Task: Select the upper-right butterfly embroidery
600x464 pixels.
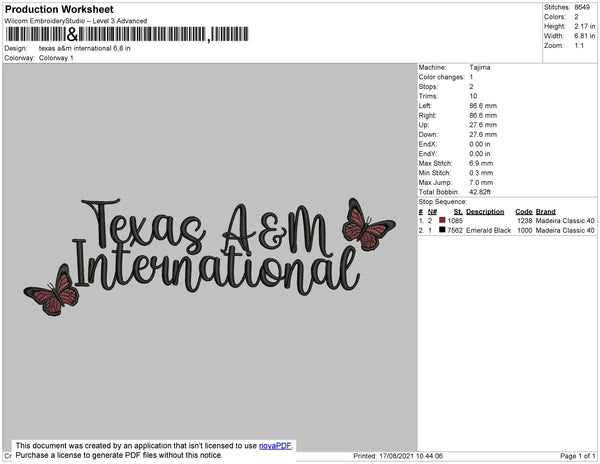Action: (368, 225)
